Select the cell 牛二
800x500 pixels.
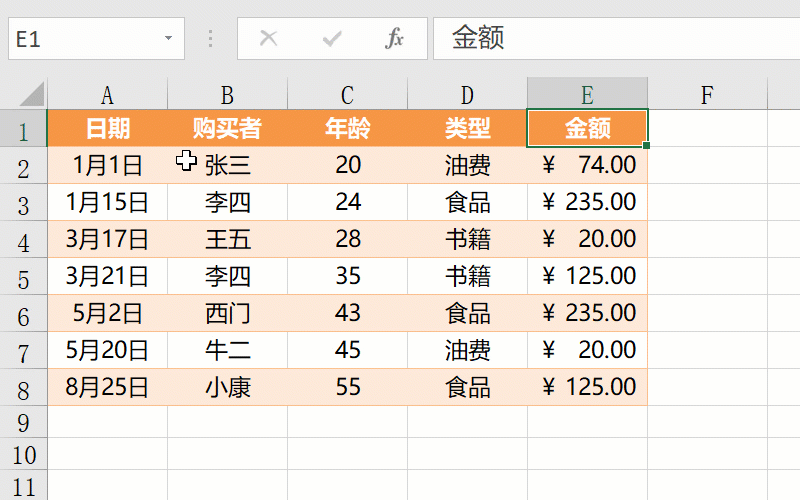tap(228, 350)
